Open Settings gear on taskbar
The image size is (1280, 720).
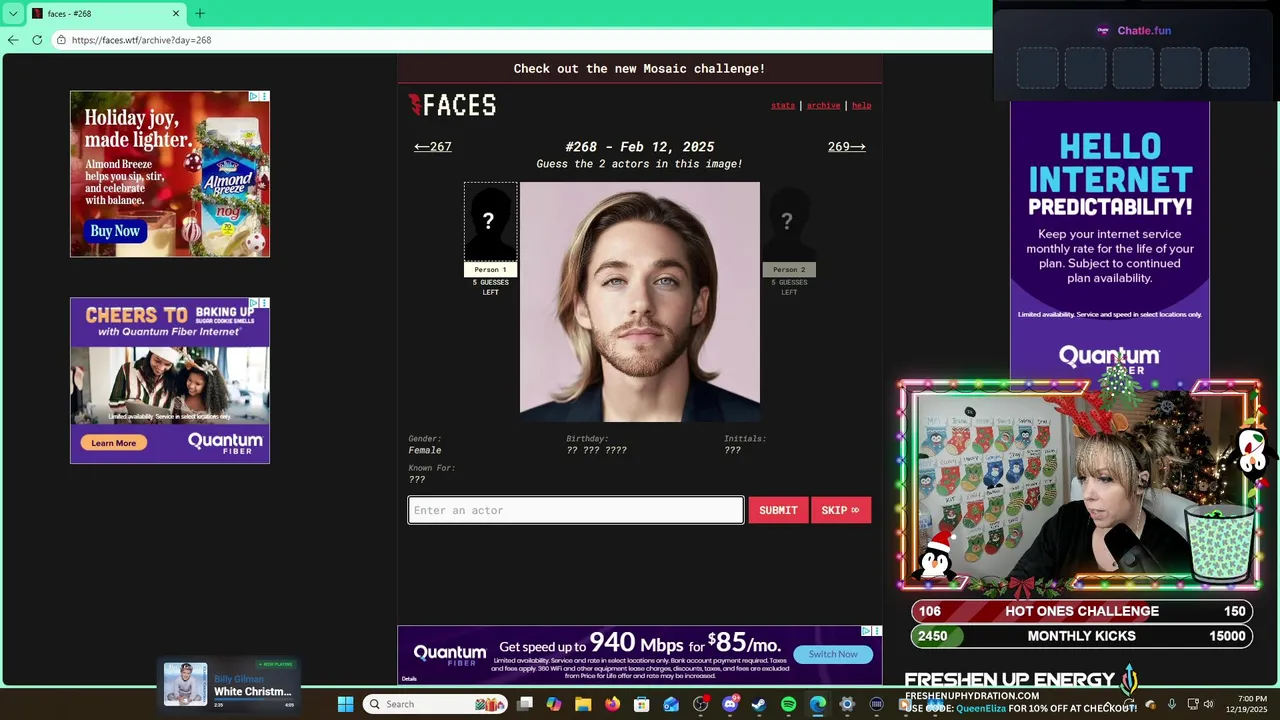(847, 704)
